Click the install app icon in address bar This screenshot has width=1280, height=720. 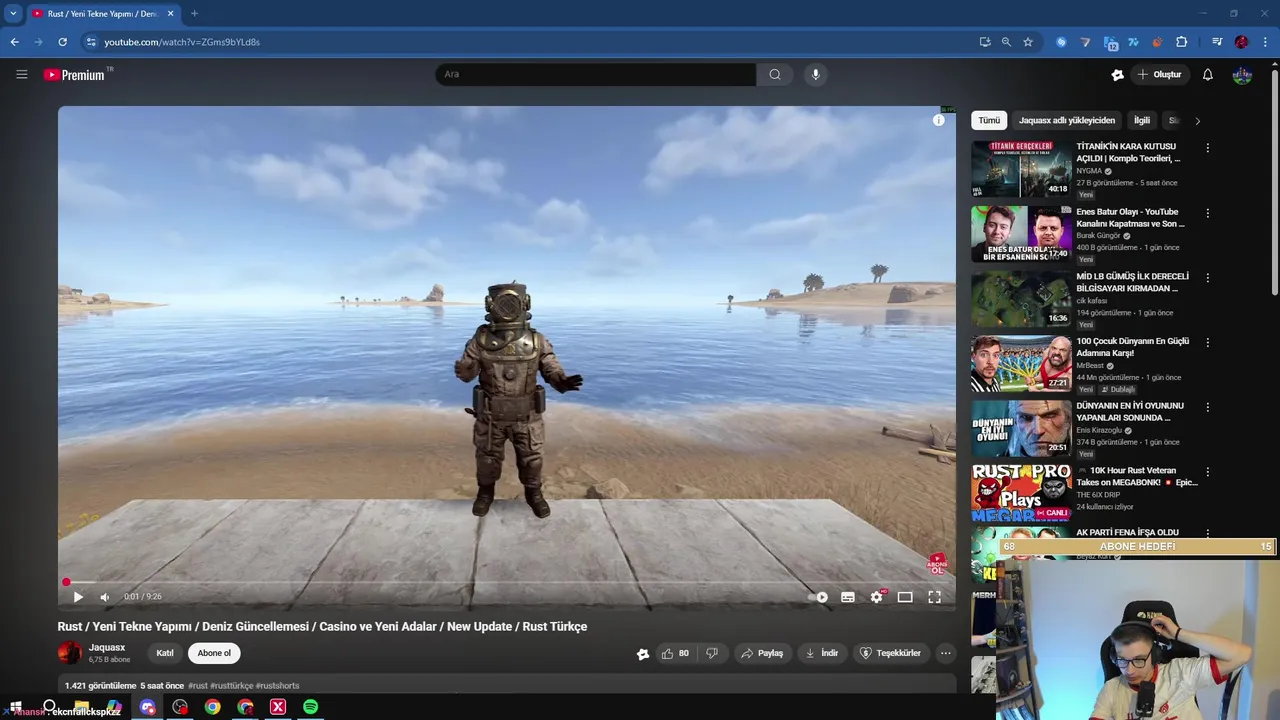click(985, 42)
